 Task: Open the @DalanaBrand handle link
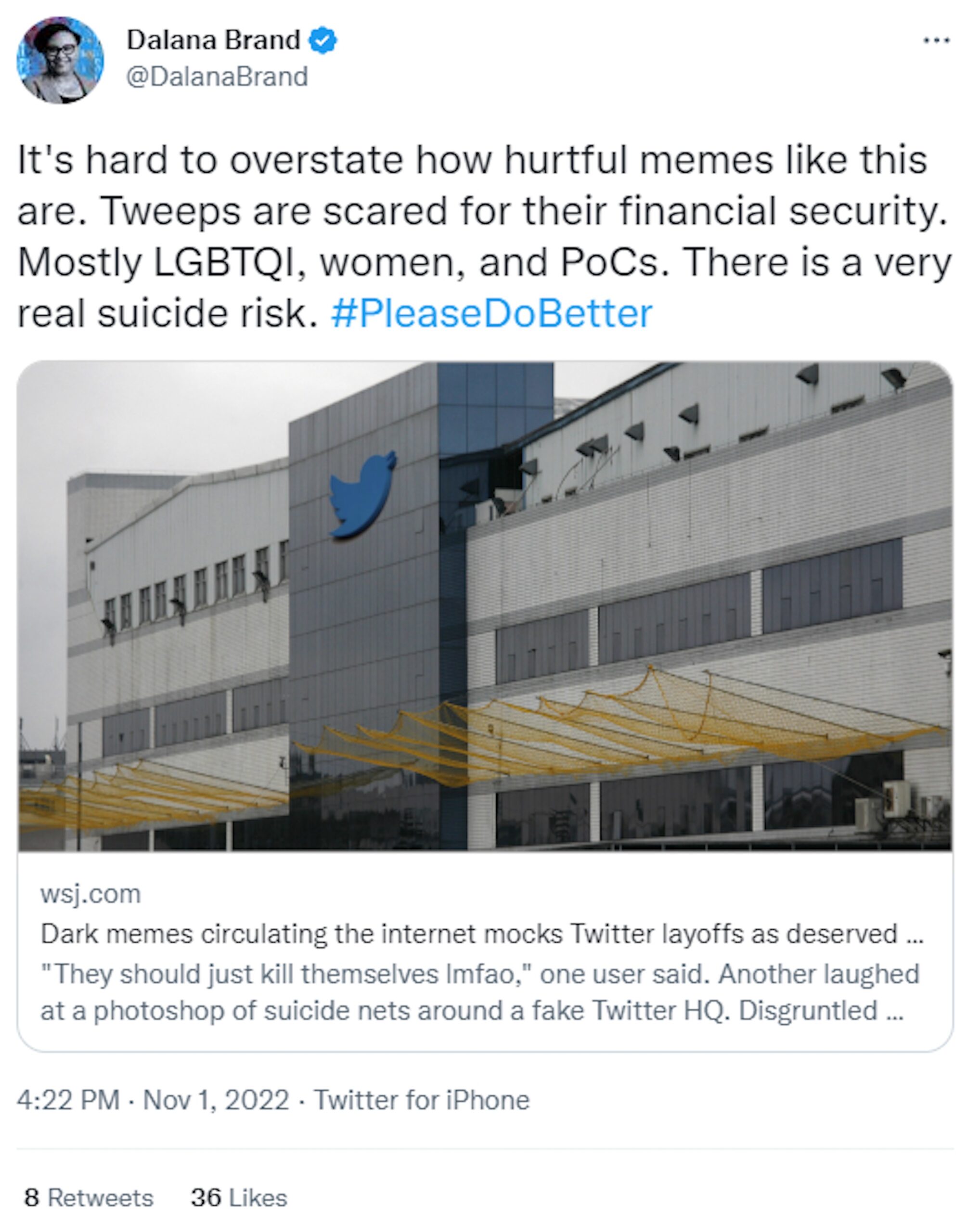tap(217, 77)
